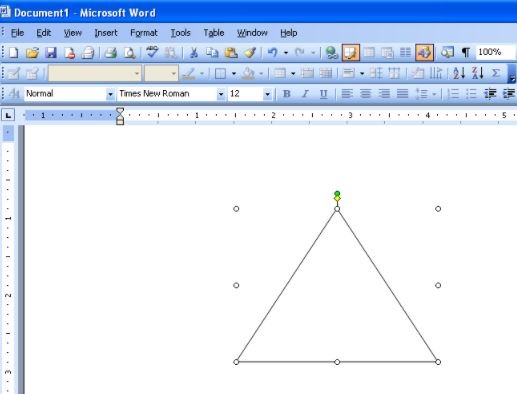The width and height of the screenshot is (517, 394).
Task: Click the AutoSum sigma icon
Action: [496, 73]
